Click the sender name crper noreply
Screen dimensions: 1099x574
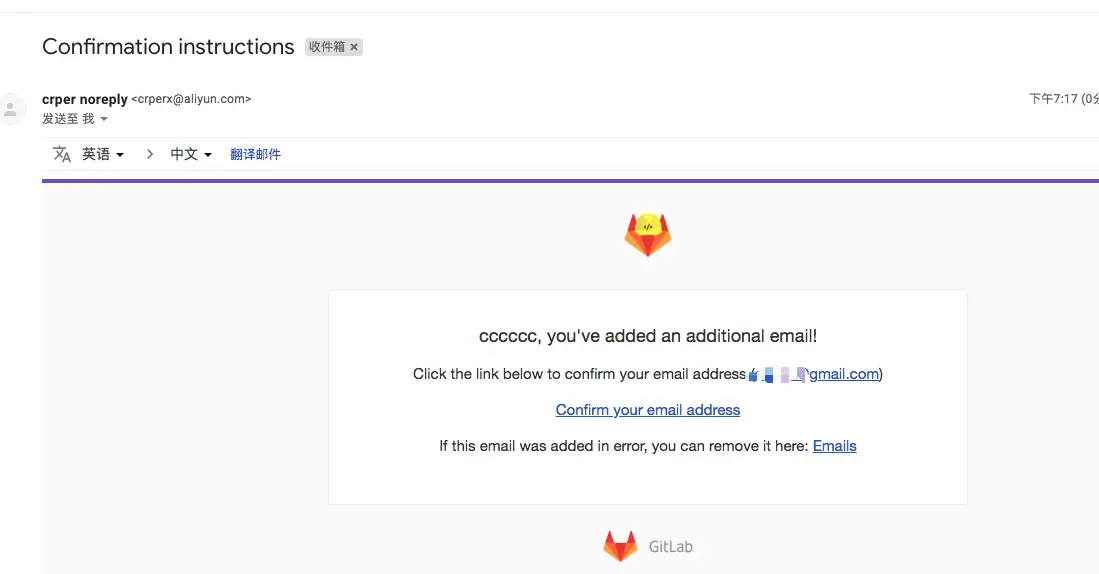tap(85, 100)
